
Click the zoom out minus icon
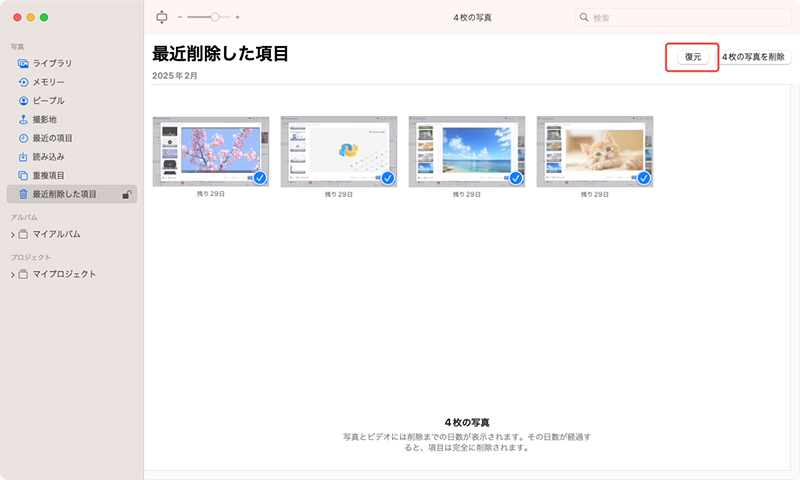pyautogui.click(x=180, y=17)
